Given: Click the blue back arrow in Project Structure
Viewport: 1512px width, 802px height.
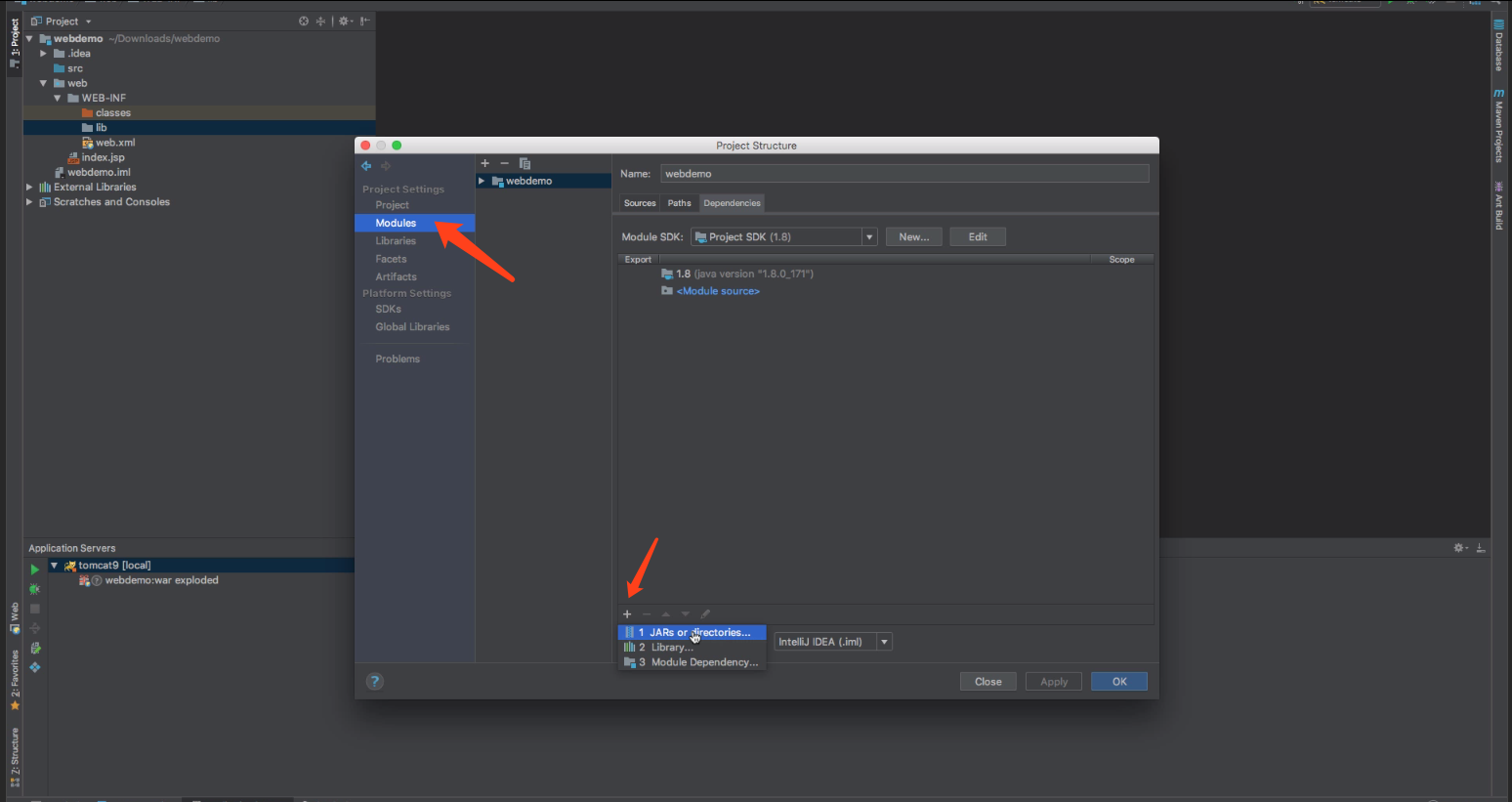Looking at the screenshot, I should pyautogui.click(x=366, y=166).
